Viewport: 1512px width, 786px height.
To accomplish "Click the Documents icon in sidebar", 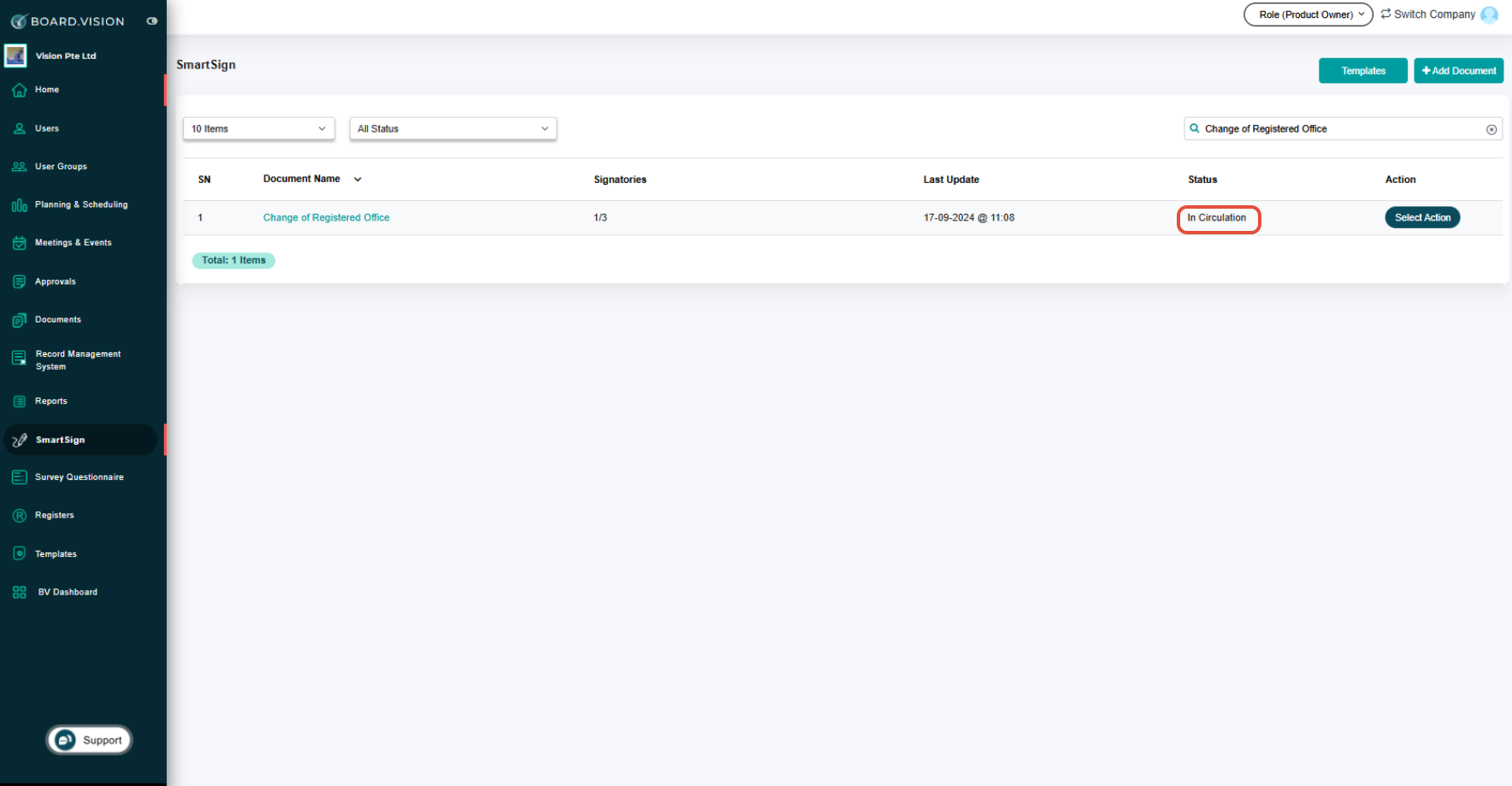I will (x=19, y=320).
